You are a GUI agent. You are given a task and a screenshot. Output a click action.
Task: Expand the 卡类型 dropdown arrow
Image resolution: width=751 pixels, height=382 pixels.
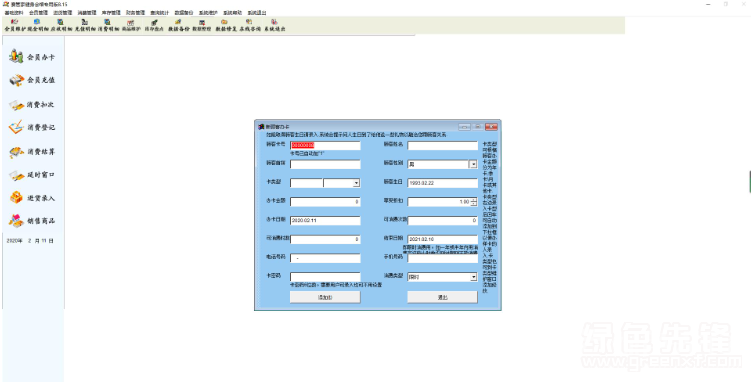[x=356, y=183]
